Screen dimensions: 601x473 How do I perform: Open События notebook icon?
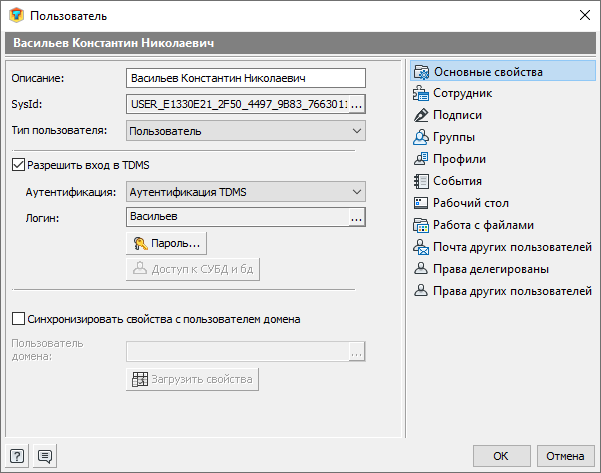tap(421, 181)
